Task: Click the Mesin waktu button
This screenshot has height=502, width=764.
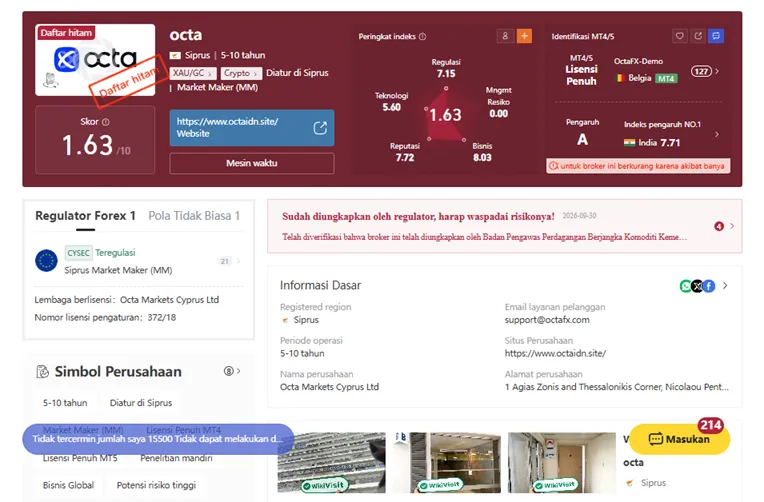Action: tap(251, 163)
